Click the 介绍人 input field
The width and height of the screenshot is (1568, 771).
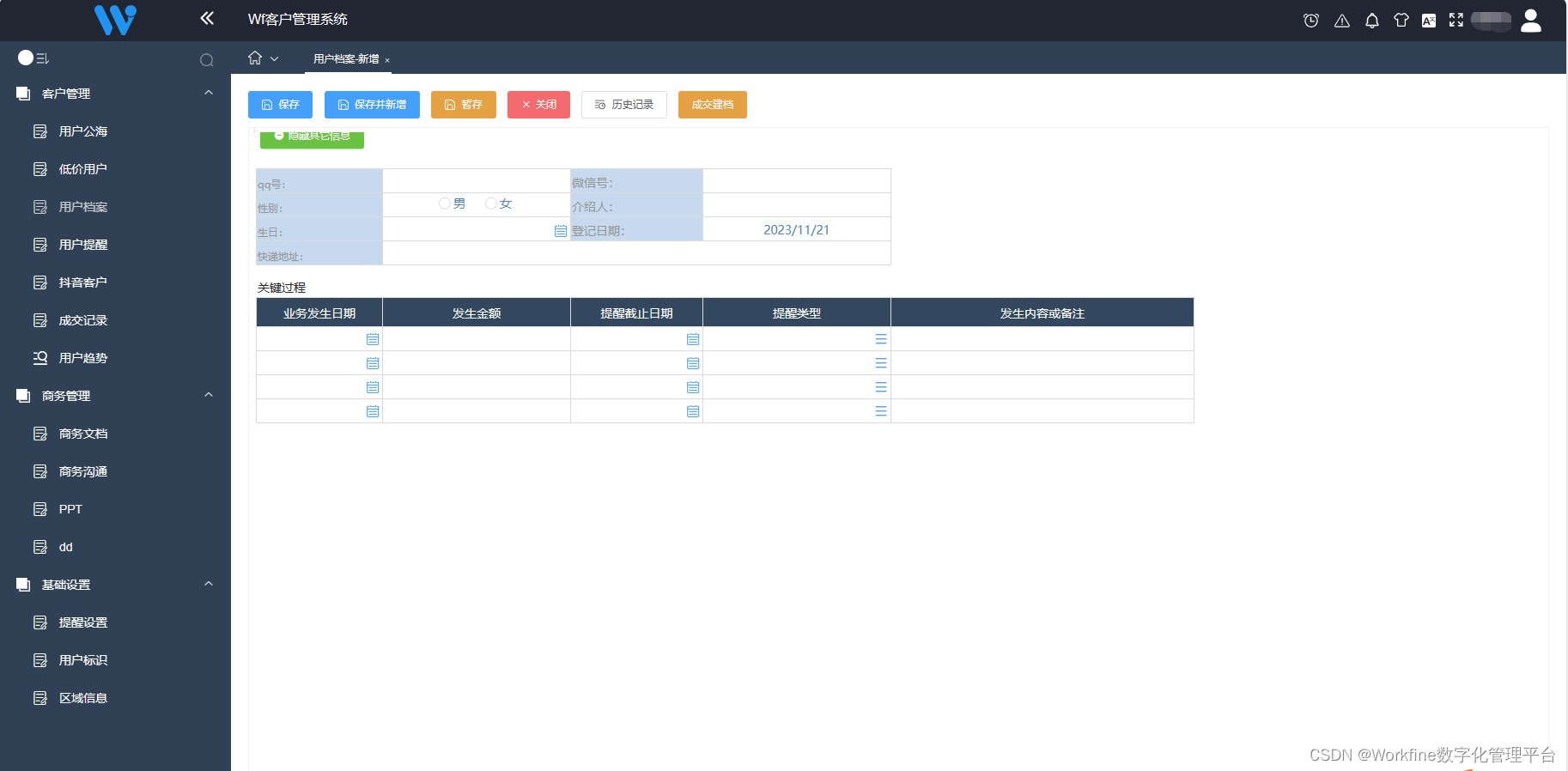pos(797,205)
